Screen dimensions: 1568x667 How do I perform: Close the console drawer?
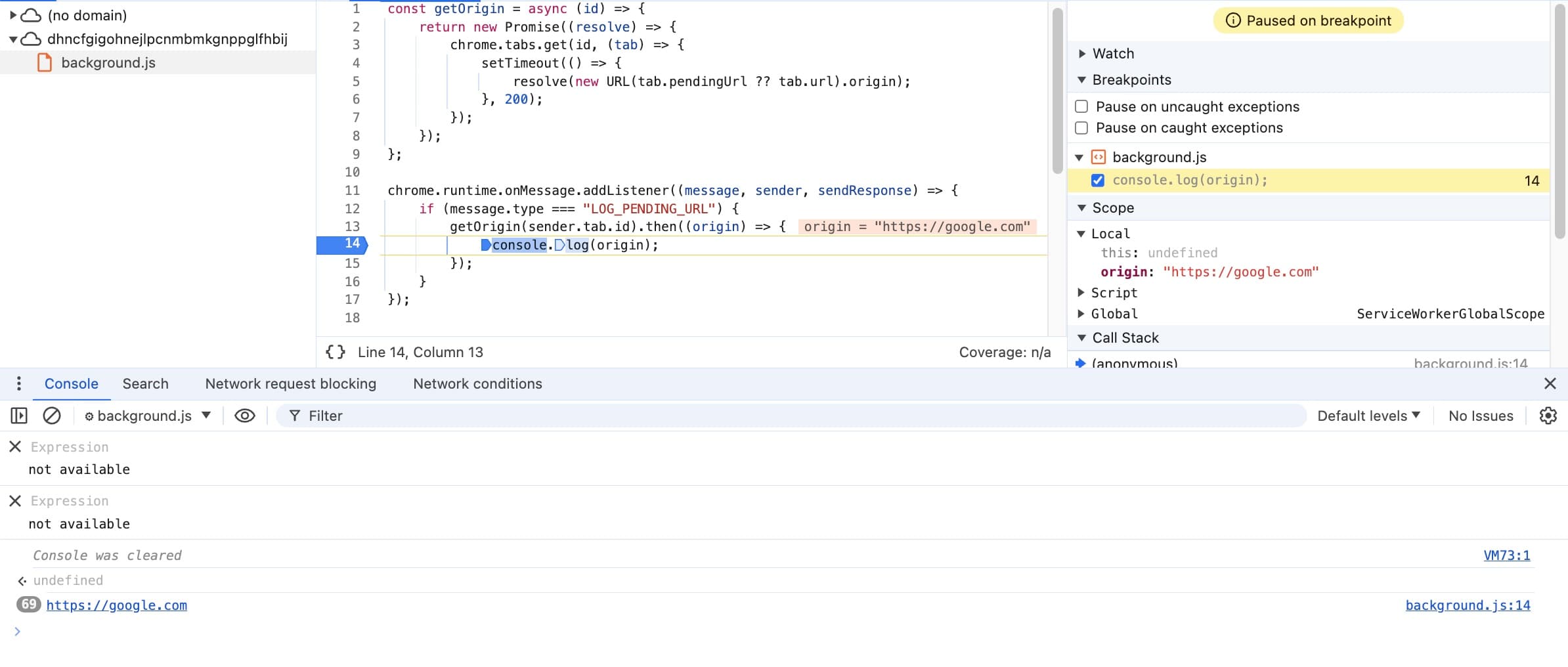pyautogui.click(x=1550, y=383)
